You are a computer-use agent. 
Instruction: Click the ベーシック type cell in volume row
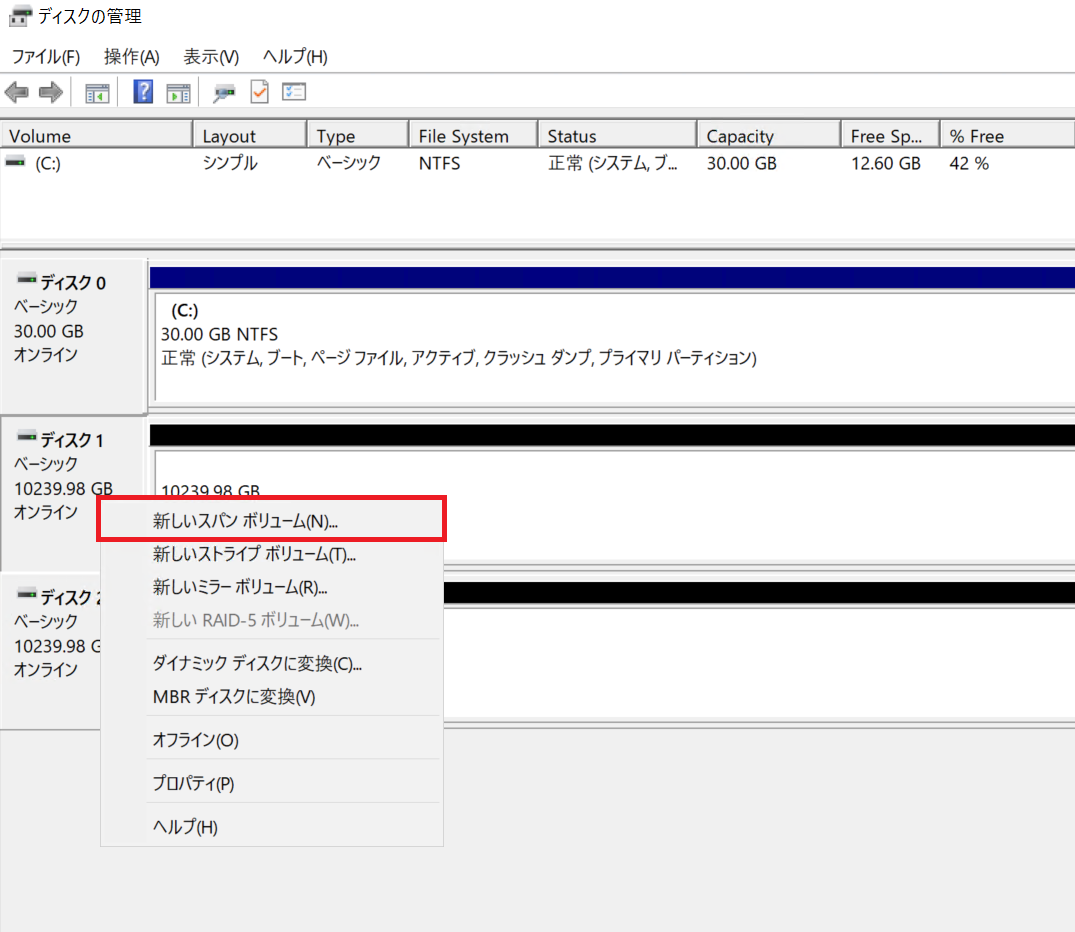(348, 163)
